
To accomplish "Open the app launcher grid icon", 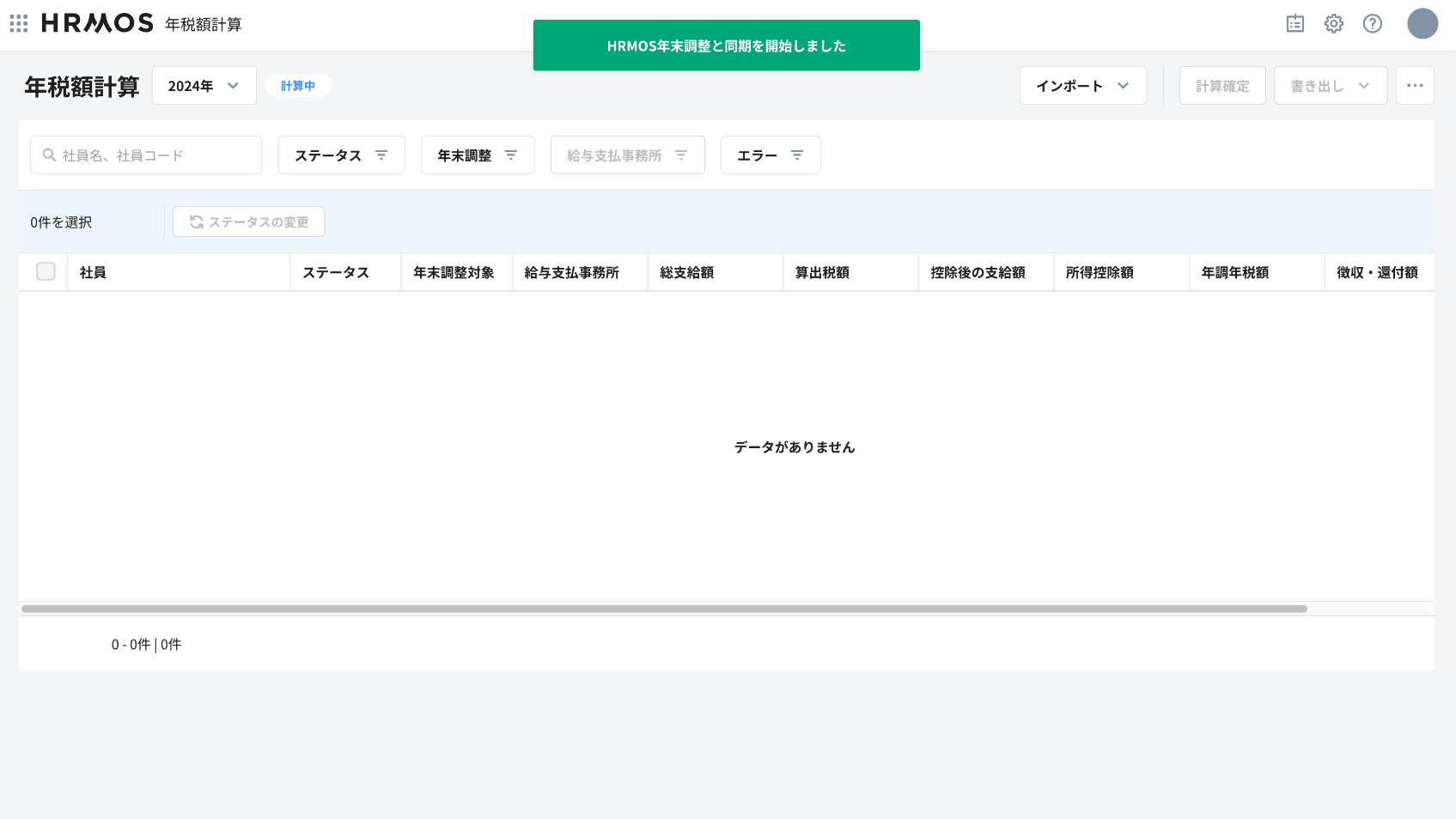I will coord(19,23).
